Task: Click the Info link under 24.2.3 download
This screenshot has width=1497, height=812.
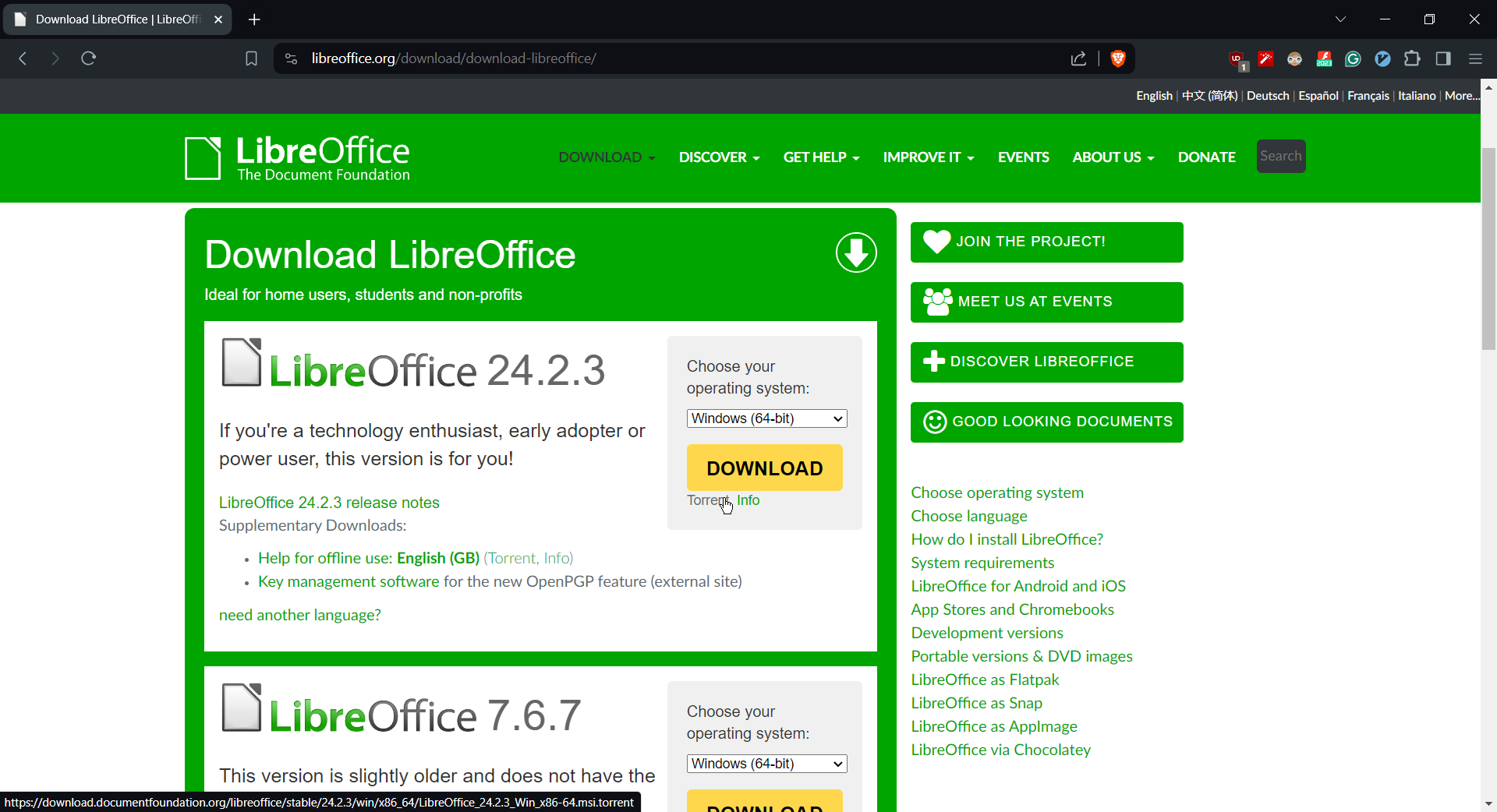Action: tap(748, 500)
